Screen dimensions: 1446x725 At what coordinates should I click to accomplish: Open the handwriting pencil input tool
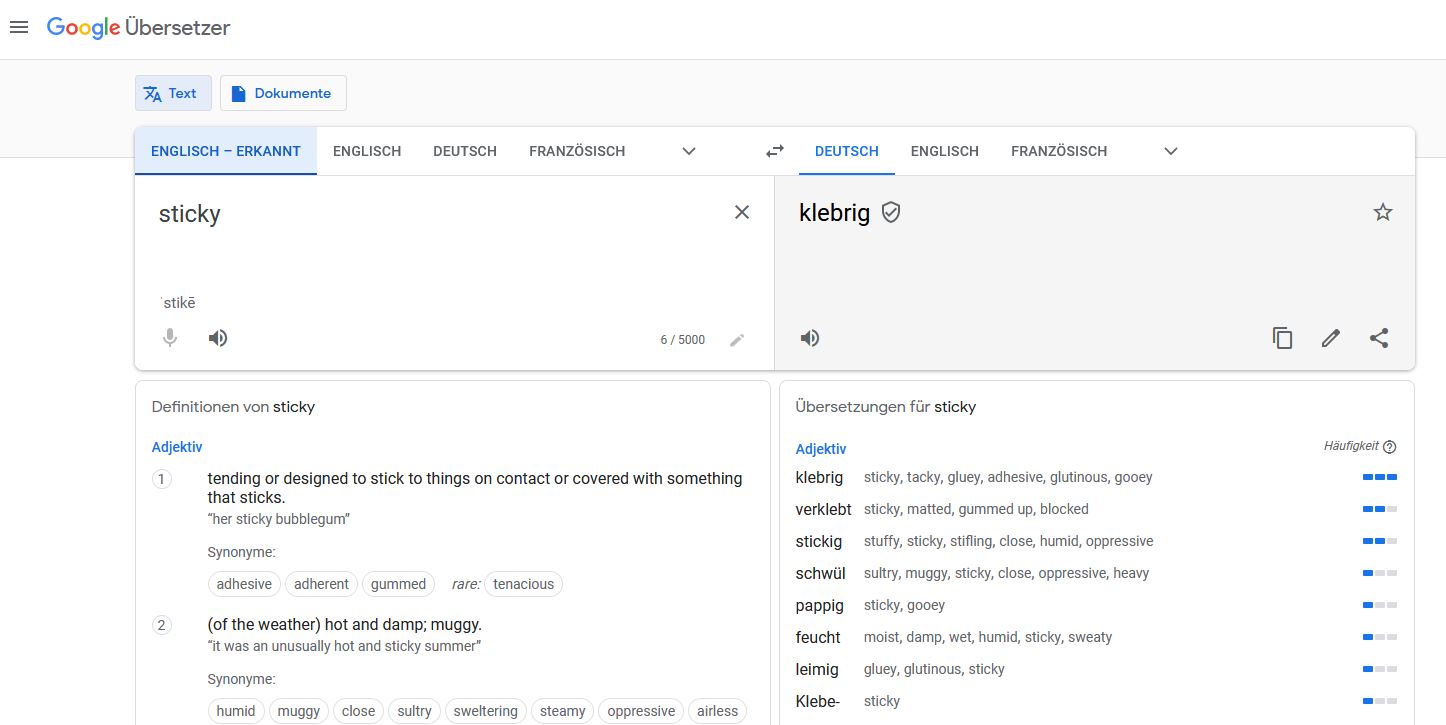click(737, 340)
